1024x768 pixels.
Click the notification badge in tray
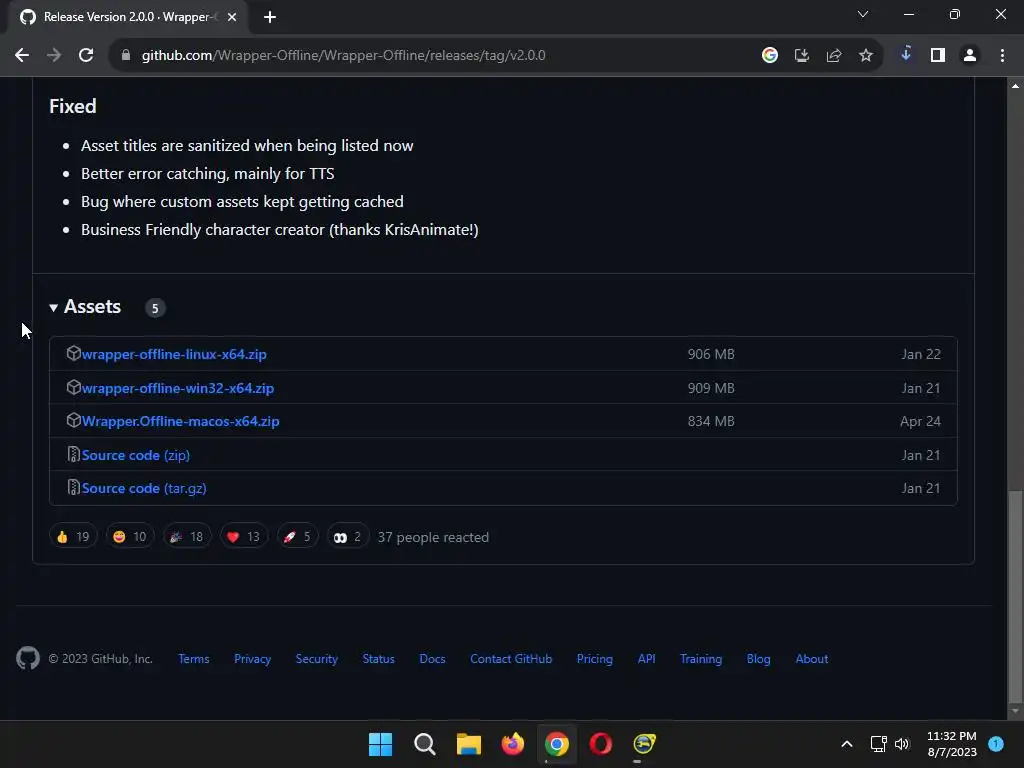(996, 743)
